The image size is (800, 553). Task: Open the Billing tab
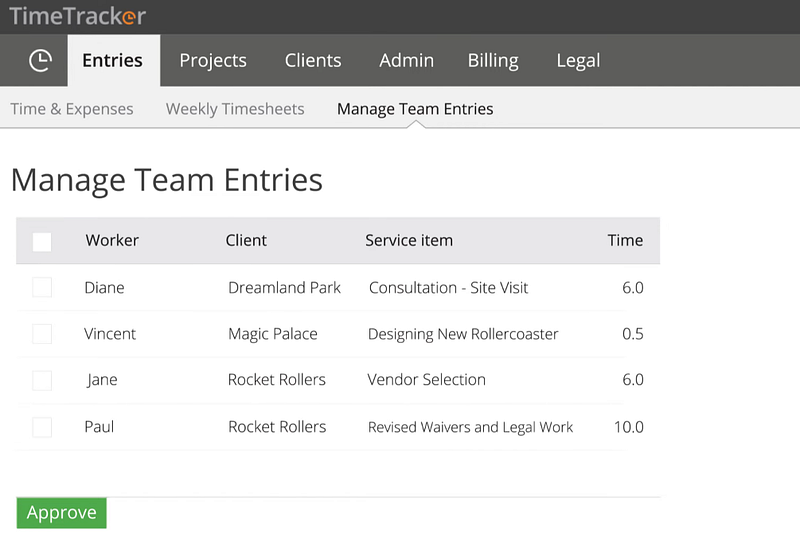pyautogui.click(x=493, y=61)
